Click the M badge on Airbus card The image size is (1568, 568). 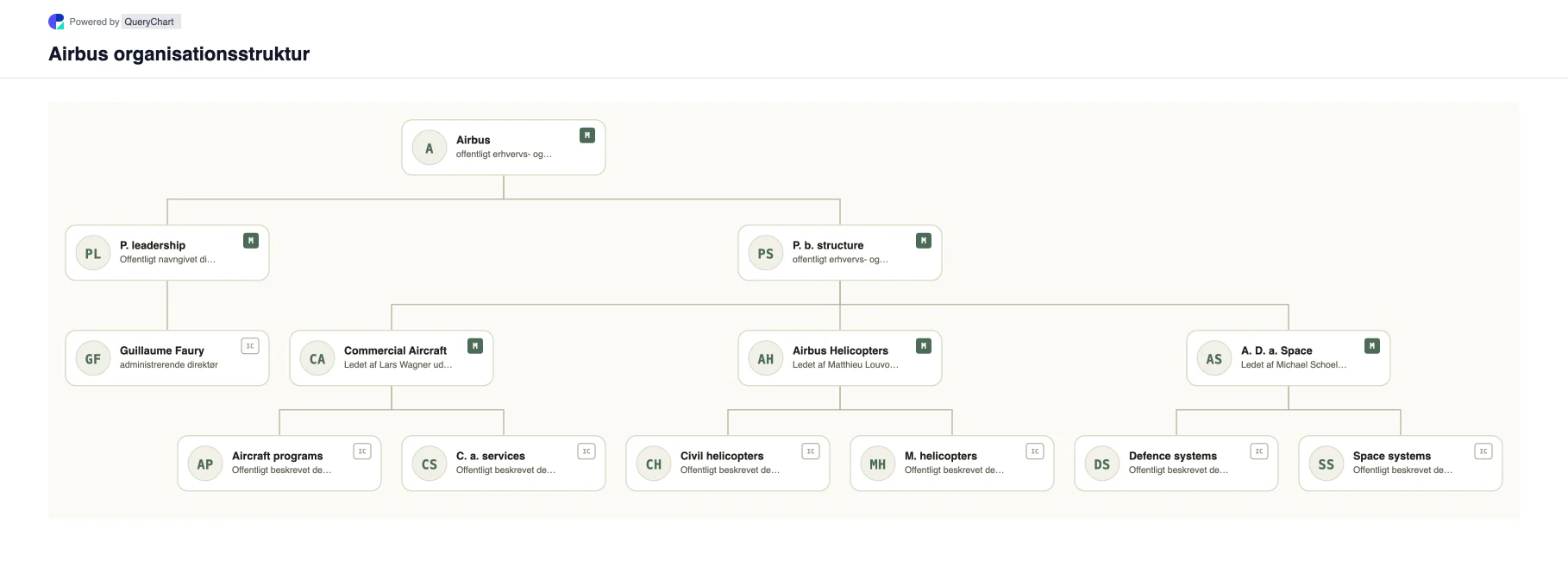click(x=587, y=136)
